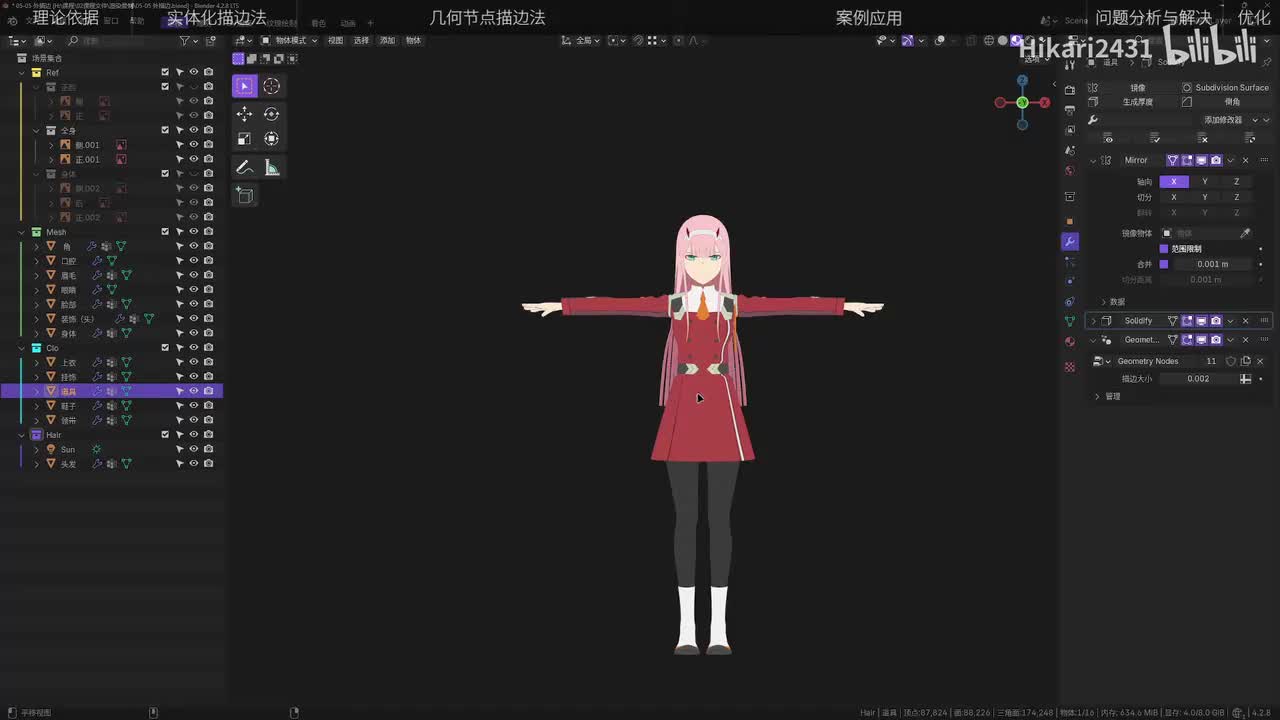Select the Annotate tool

point(244,167)
